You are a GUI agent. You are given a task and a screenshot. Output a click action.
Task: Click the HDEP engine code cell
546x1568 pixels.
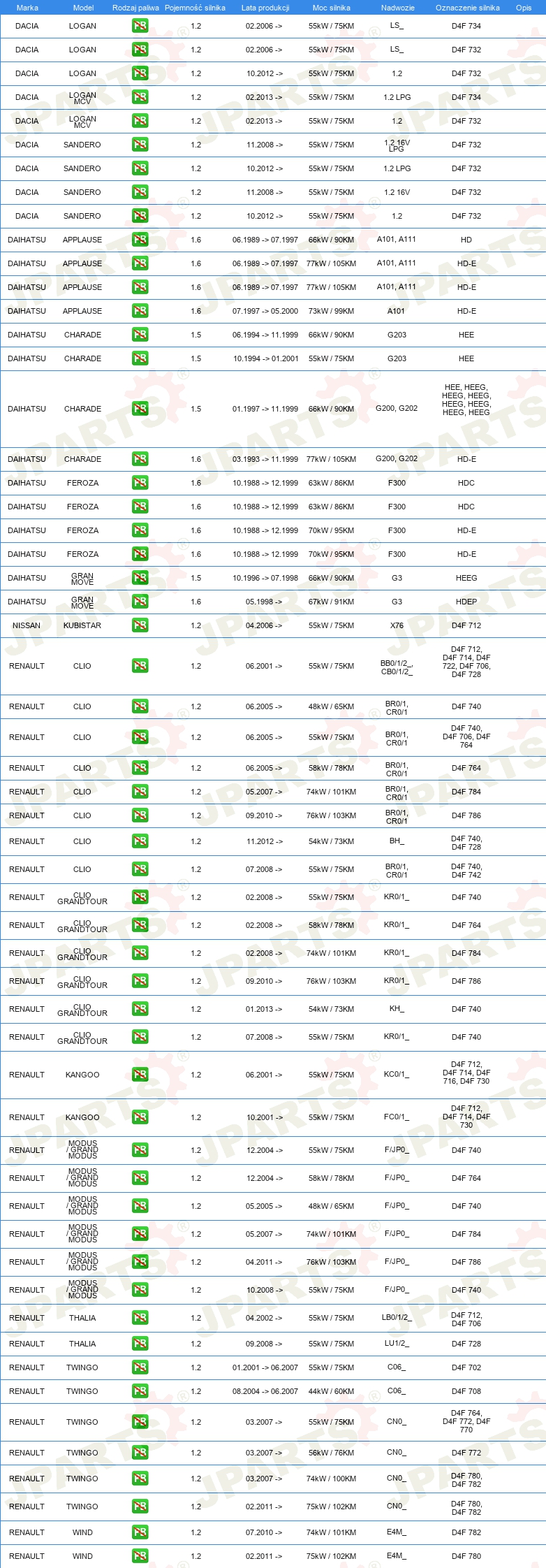point(466,602)
